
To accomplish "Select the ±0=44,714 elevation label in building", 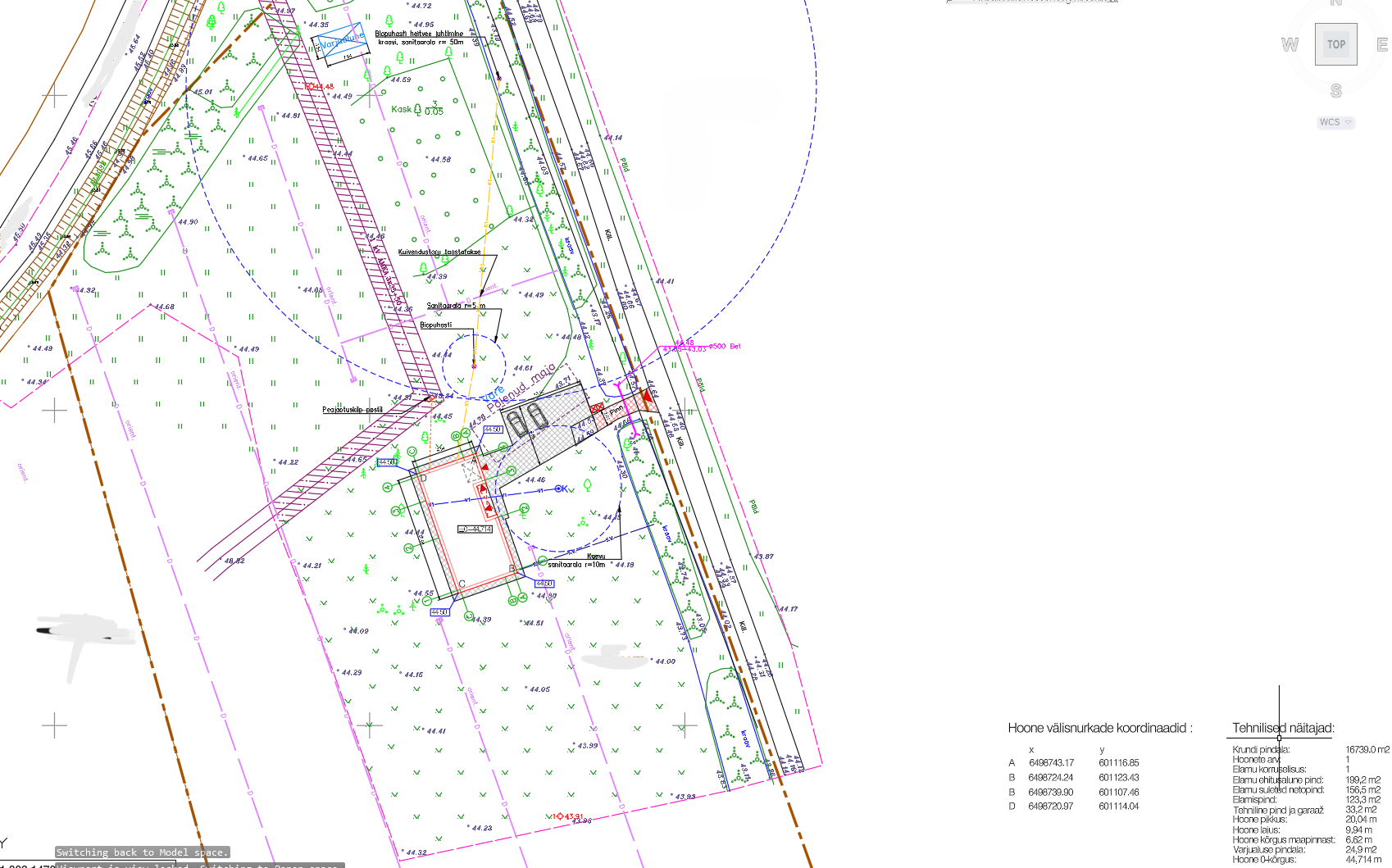I will [475, 529].
